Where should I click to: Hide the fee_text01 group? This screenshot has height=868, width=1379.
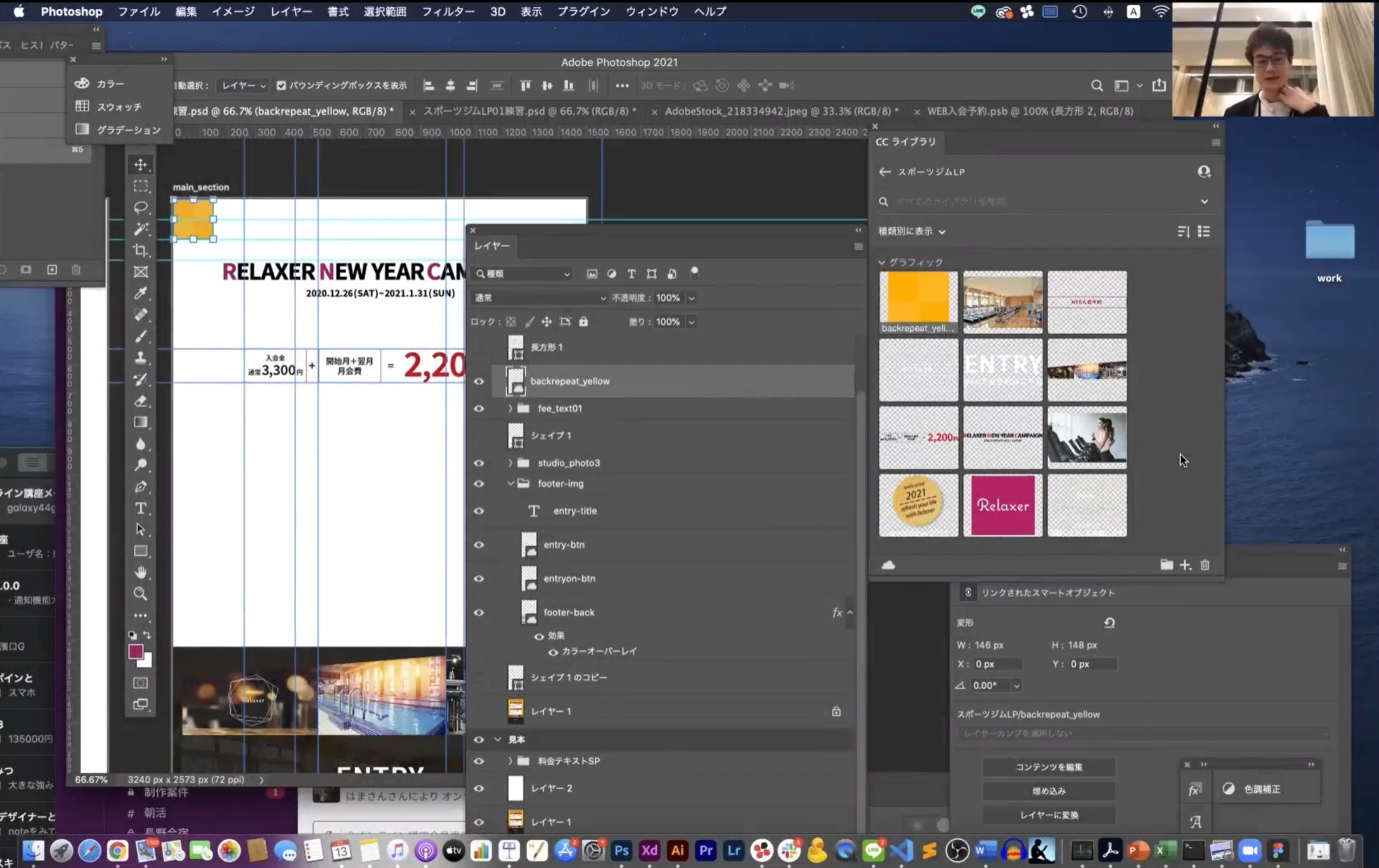click(x=479, y=408)
